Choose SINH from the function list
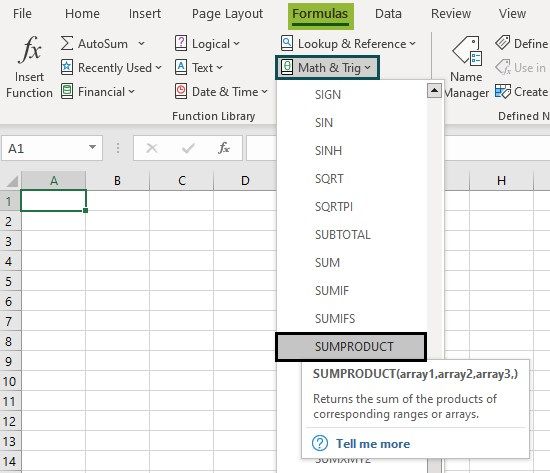550x473 pixels. (x=352, y=151)
